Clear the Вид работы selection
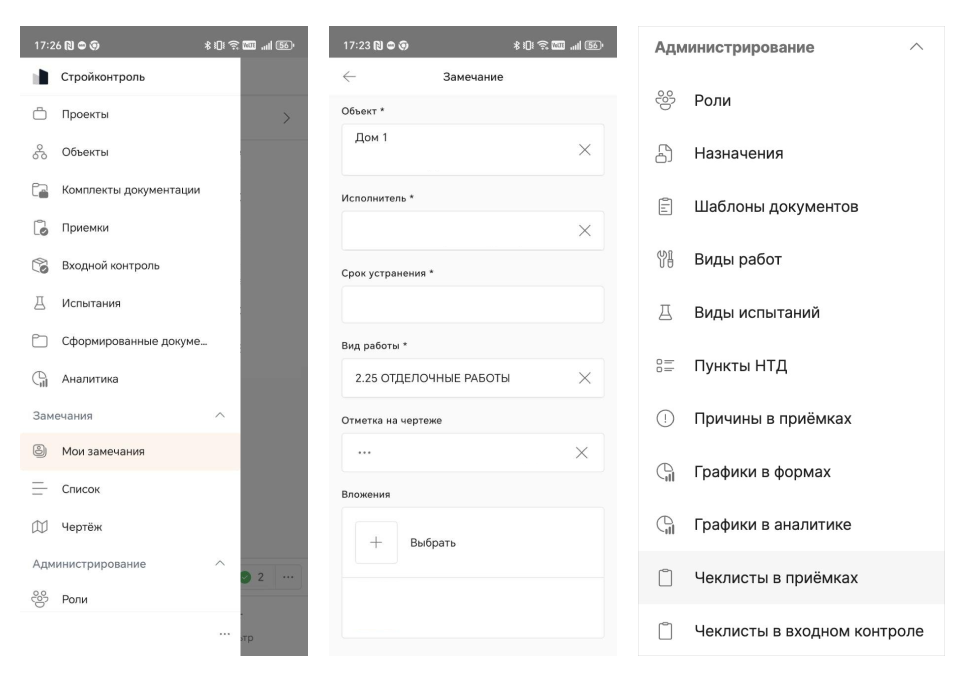This screenshot has height=688, width=976. pos(585,378)
